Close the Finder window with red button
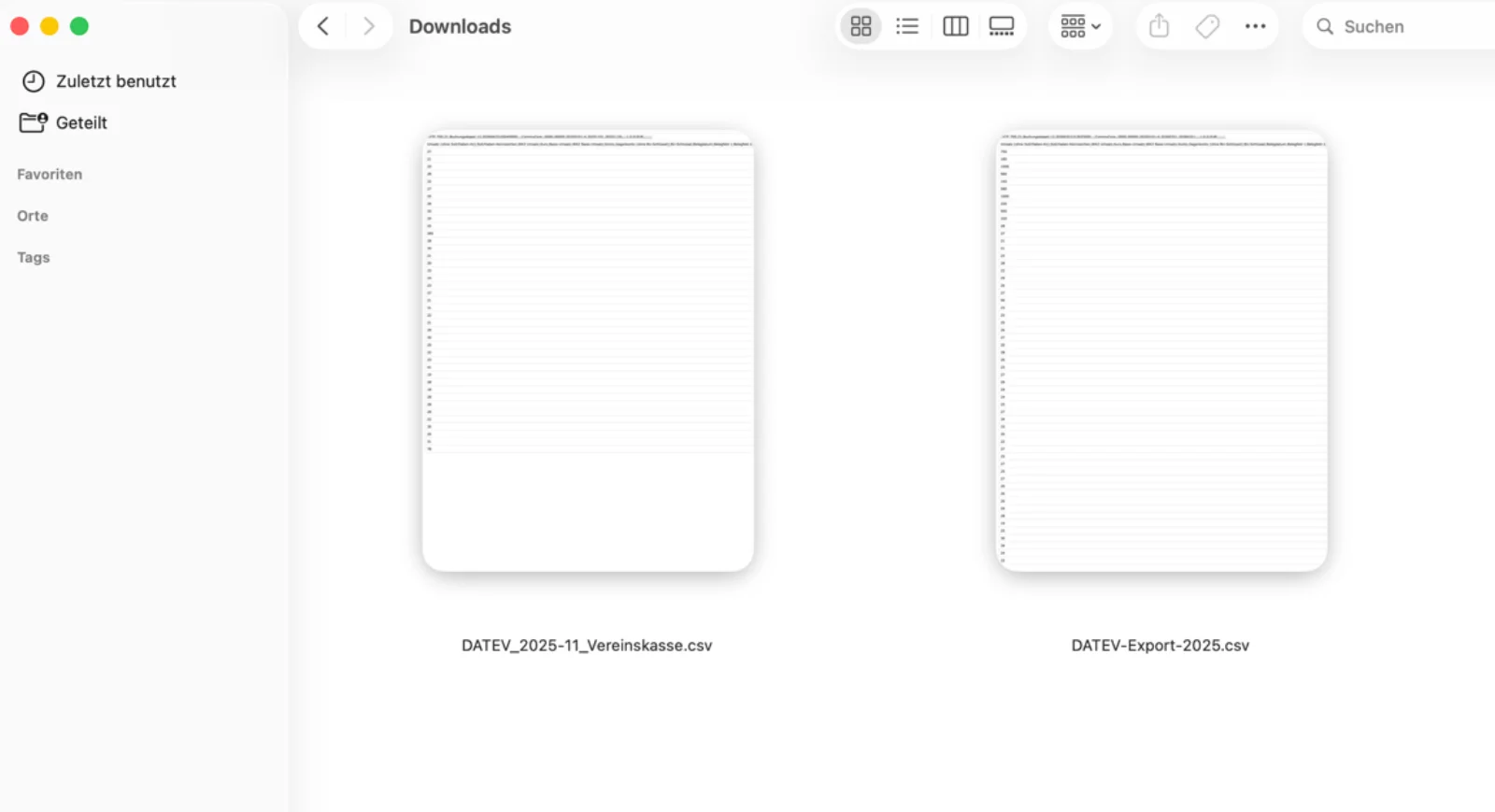This screenshot has height=812, width=1495. (x=20, y=26)
